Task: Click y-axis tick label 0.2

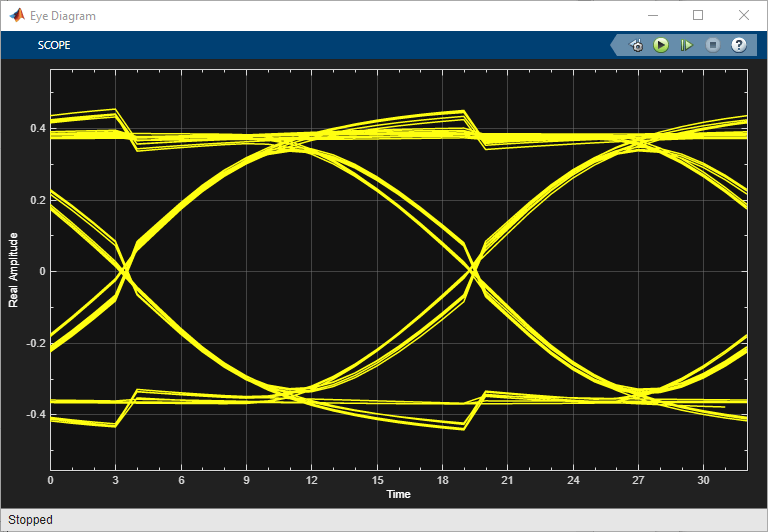Action: click(38, 200)
